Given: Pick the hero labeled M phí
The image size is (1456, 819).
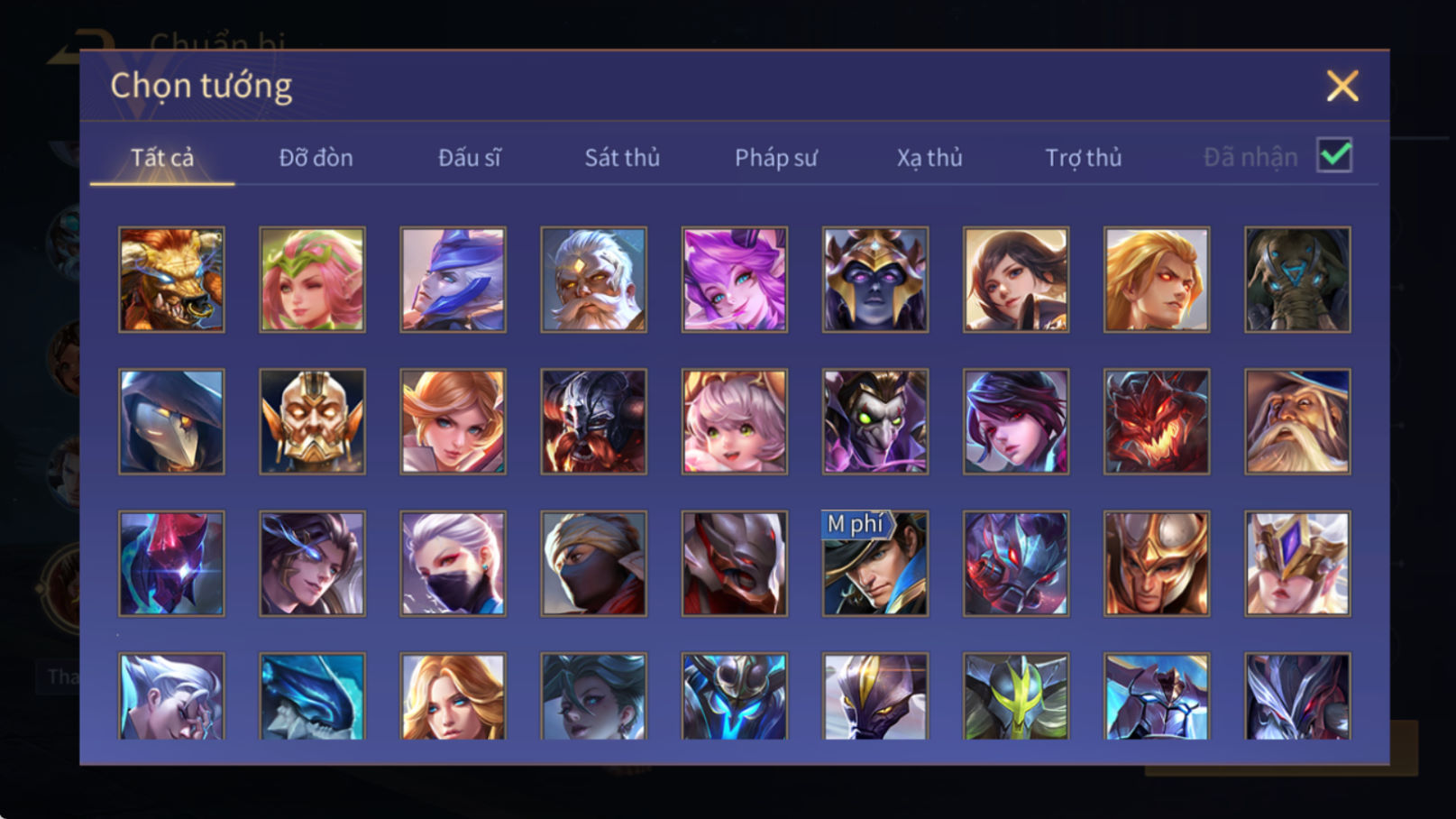Looking at the screenshot, I should coord(875,564).
